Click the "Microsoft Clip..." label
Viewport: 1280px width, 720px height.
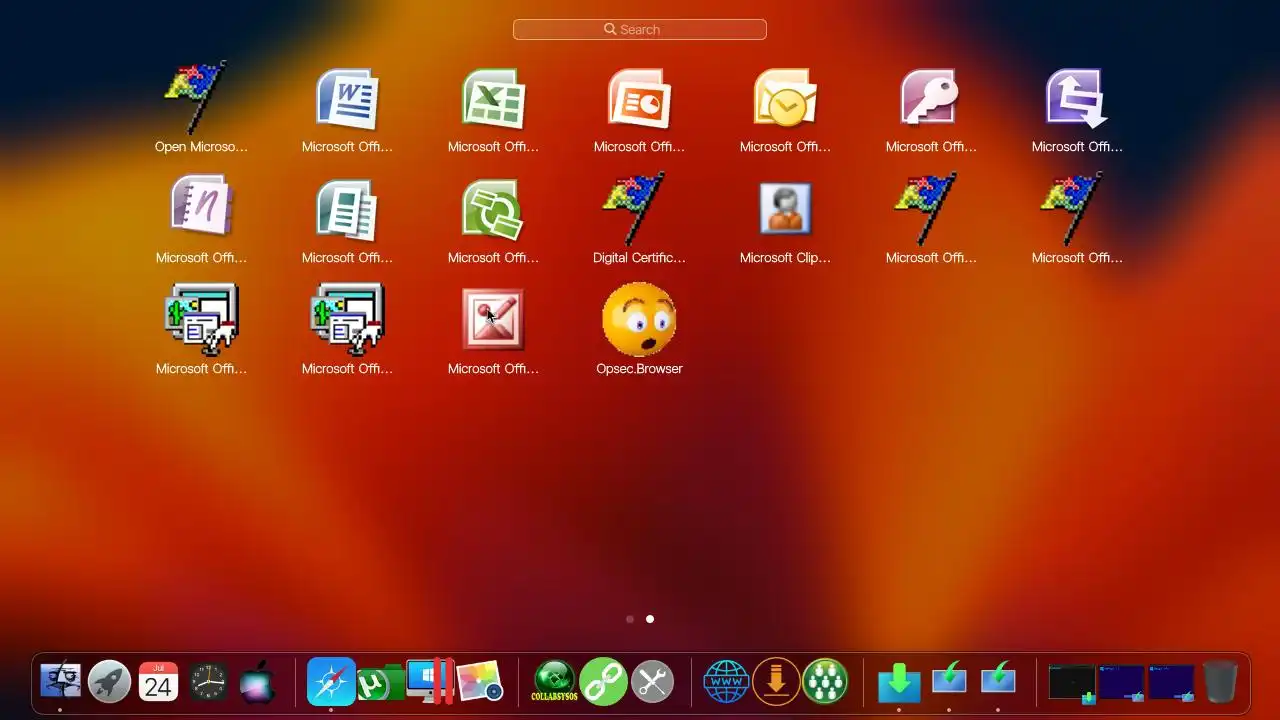[785, 258]
